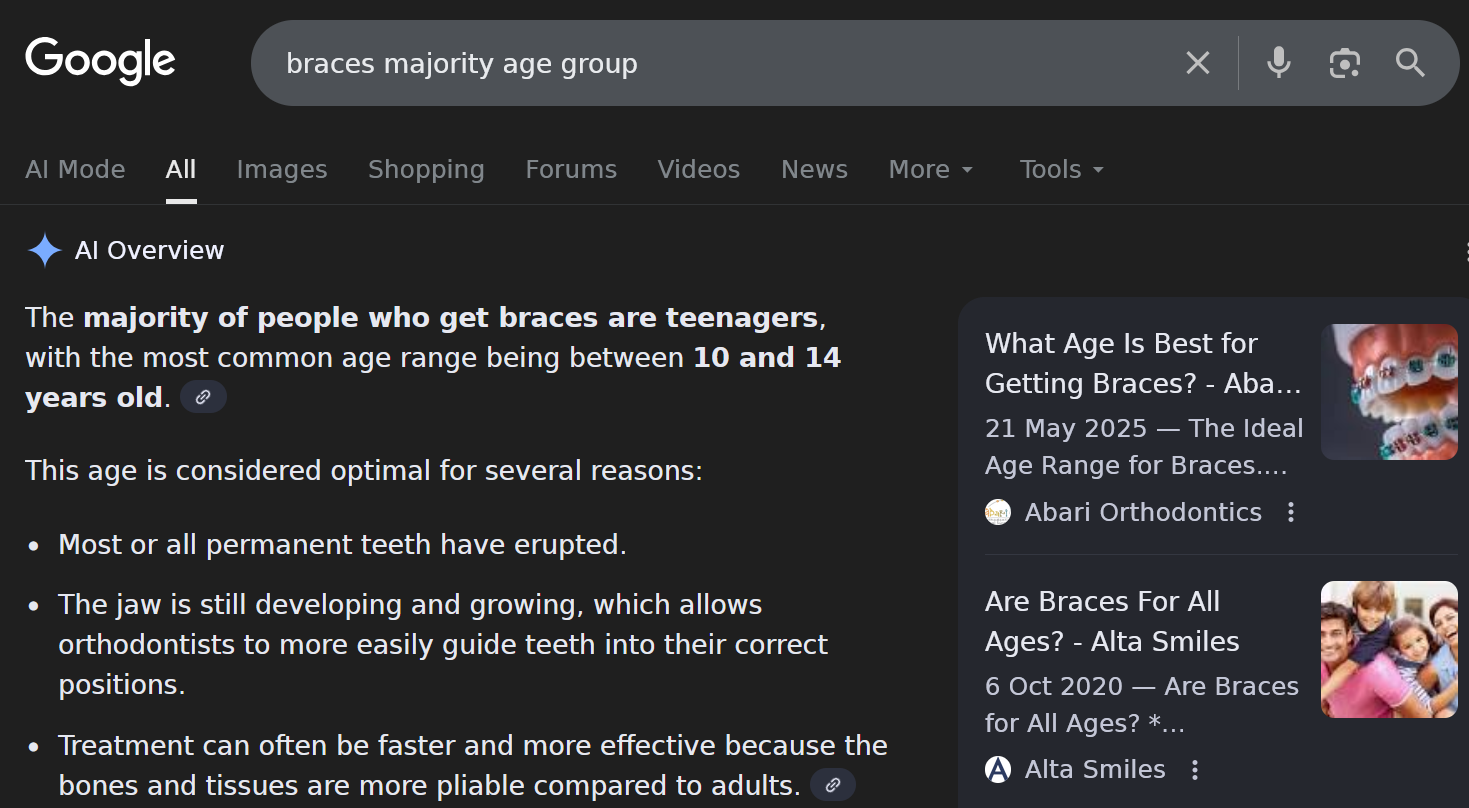The image size is (1469, 808).
Task: Open Google Lens image search
Action: pyautogui.click(x=1344, y=63)
